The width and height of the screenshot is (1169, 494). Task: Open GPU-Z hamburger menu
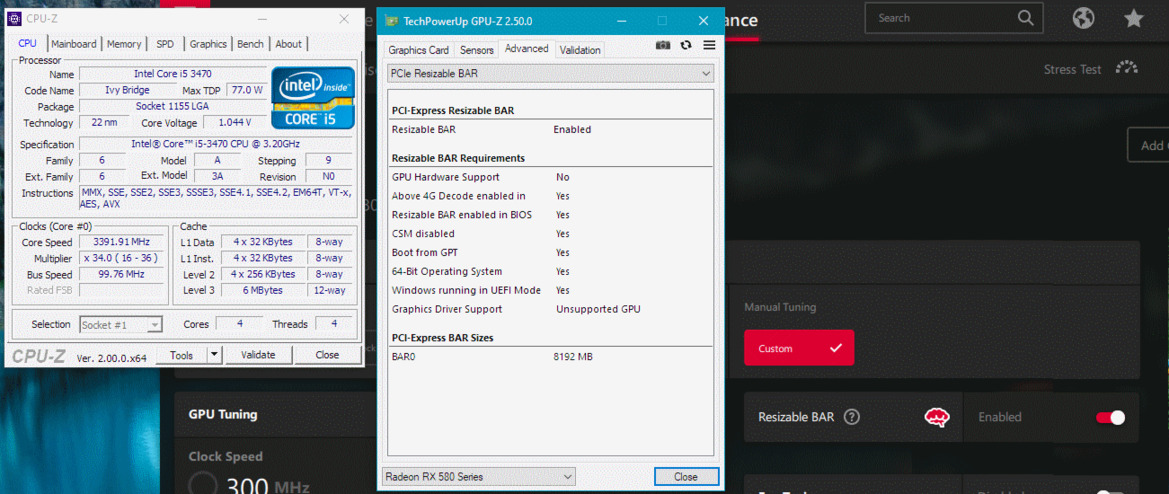[709, 45]
